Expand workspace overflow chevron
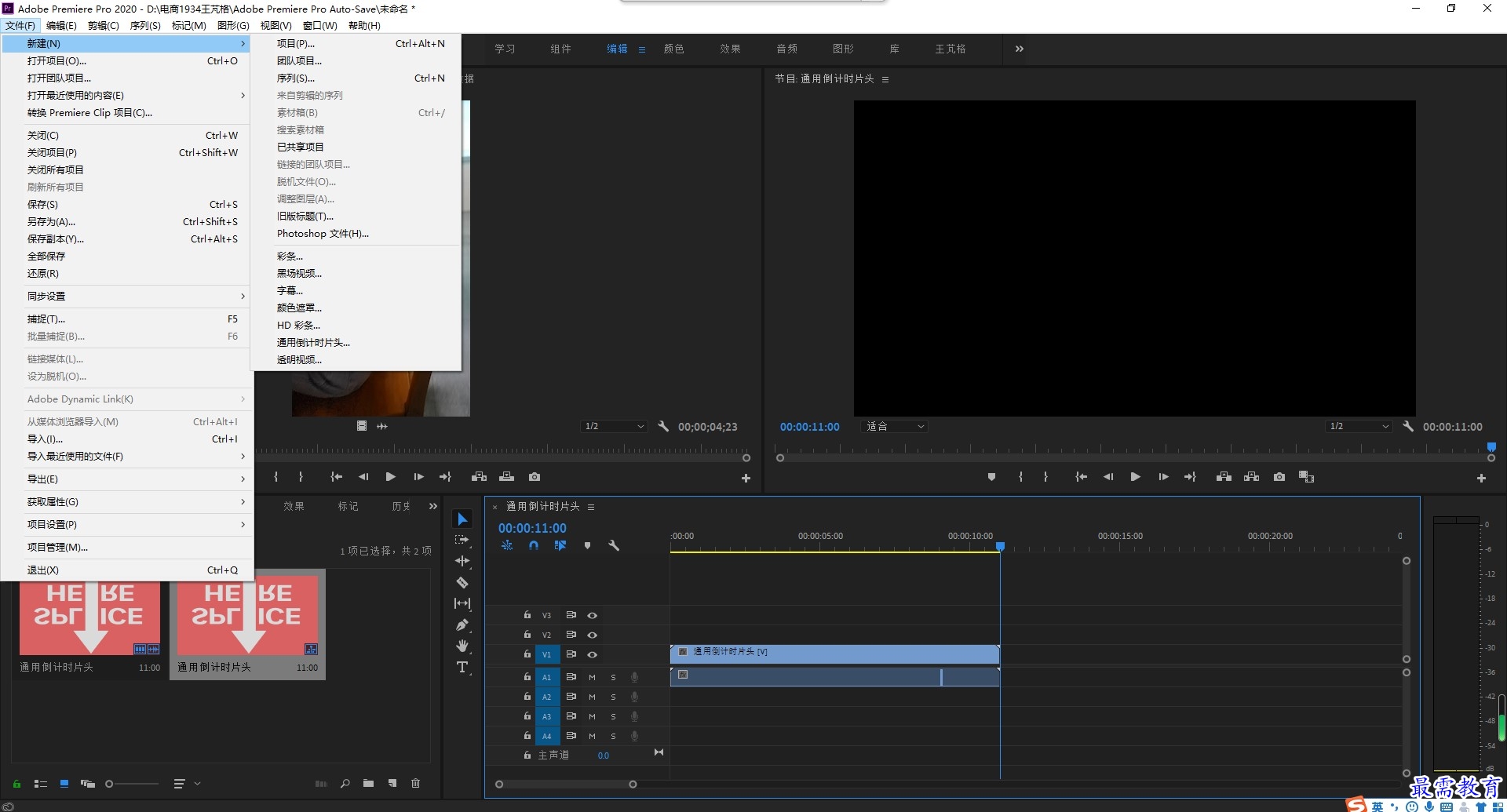Viewport: 1507px width, 812px height. [1019, 49]
